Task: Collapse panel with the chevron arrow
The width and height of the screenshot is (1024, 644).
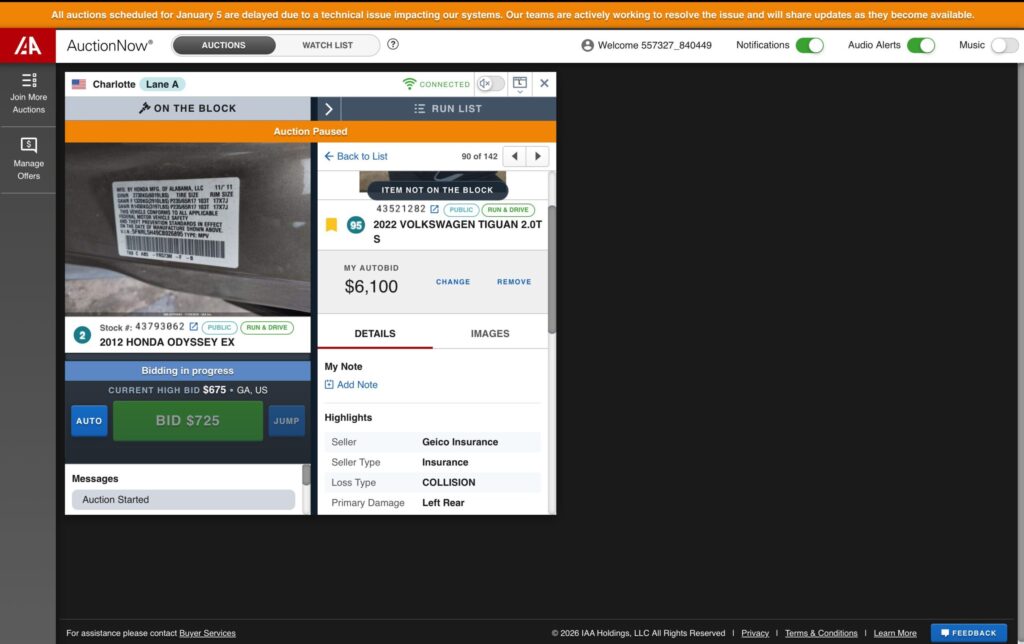Action: (328, 109)
